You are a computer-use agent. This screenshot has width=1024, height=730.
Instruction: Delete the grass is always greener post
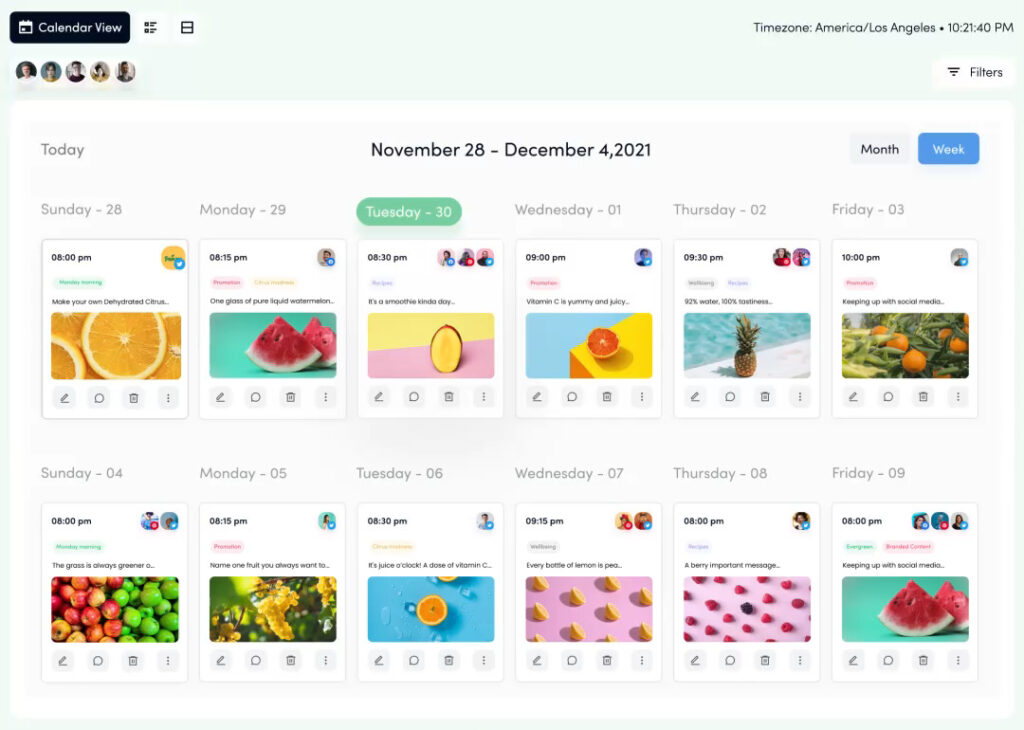[133, 661]
